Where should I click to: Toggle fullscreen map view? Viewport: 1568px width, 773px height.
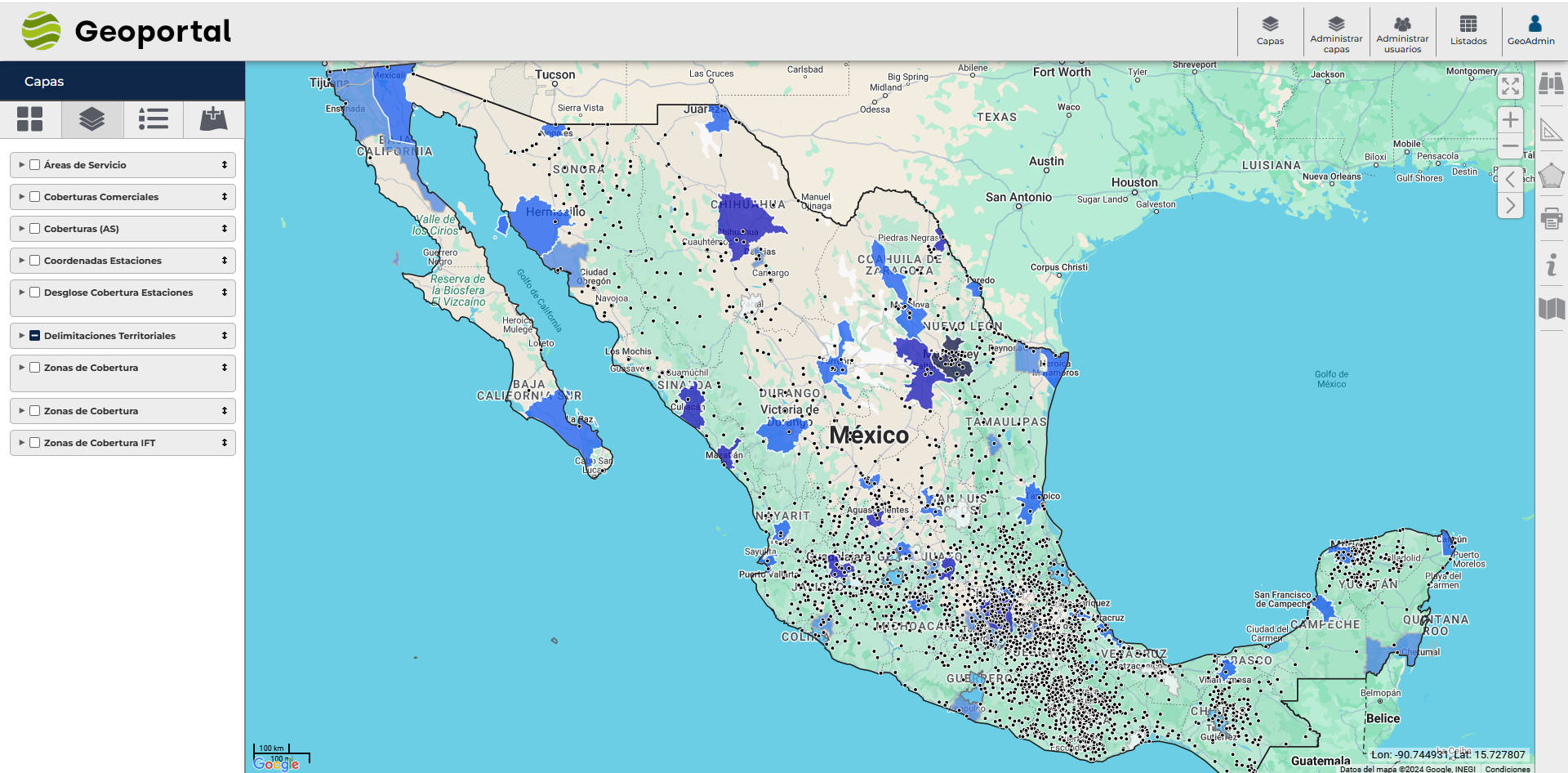(x=1510, y=87)
